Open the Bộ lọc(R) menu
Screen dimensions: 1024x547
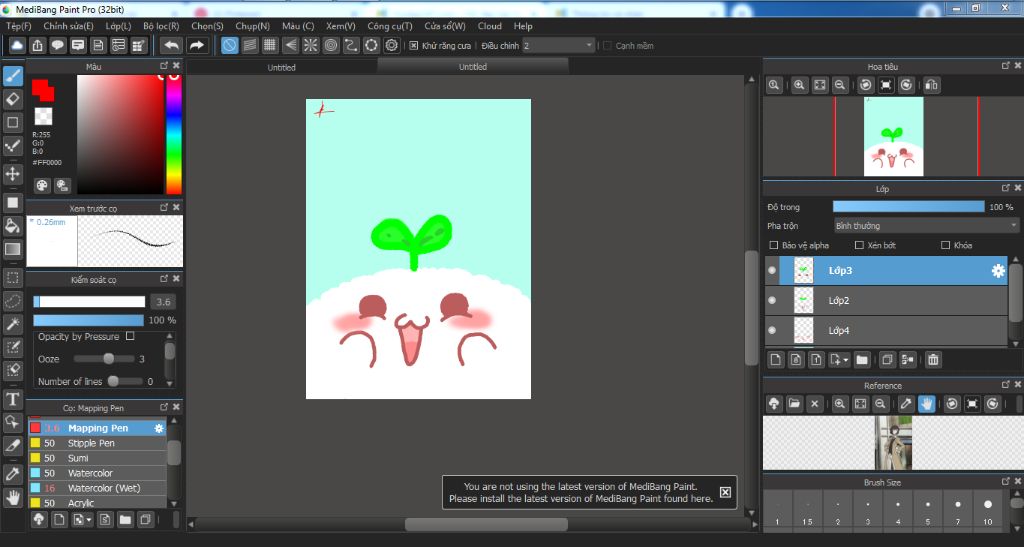pyautogui.click(x=161, y=26)
